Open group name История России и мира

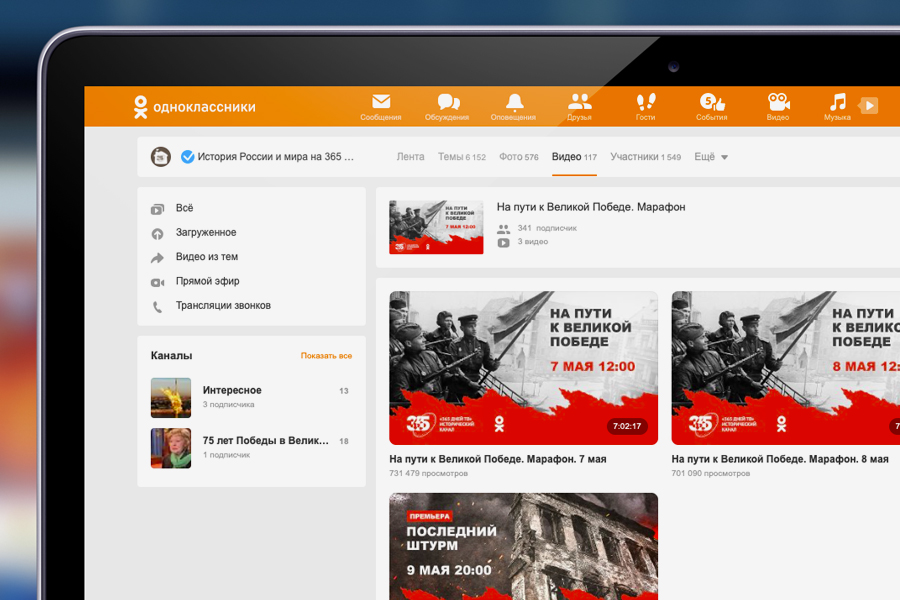[276, 157]
